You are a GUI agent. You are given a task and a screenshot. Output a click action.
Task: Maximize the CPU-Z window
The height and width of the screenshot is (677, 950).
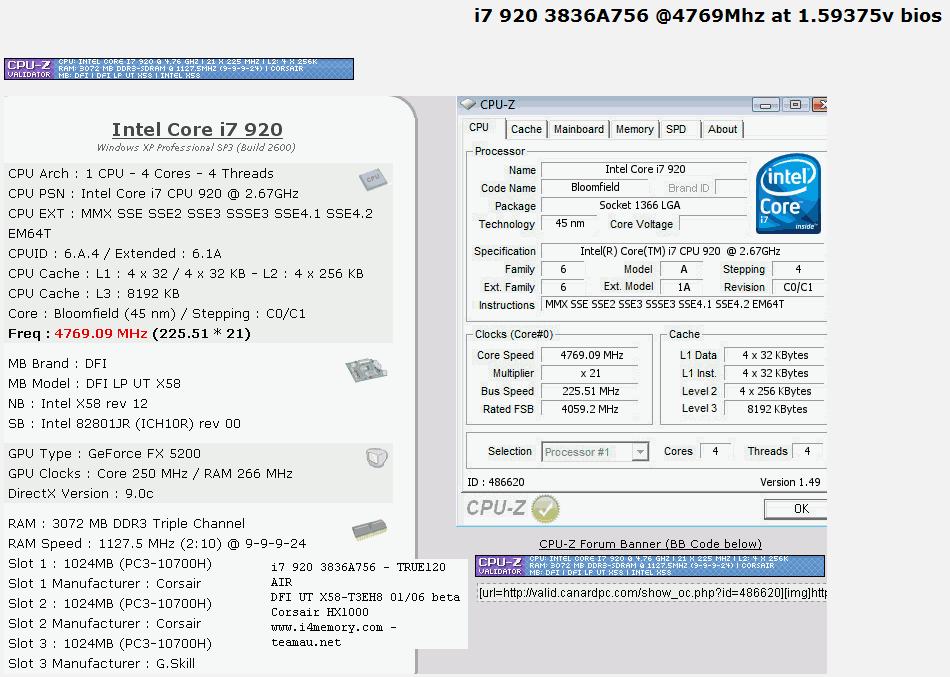(x=795, y=105)
